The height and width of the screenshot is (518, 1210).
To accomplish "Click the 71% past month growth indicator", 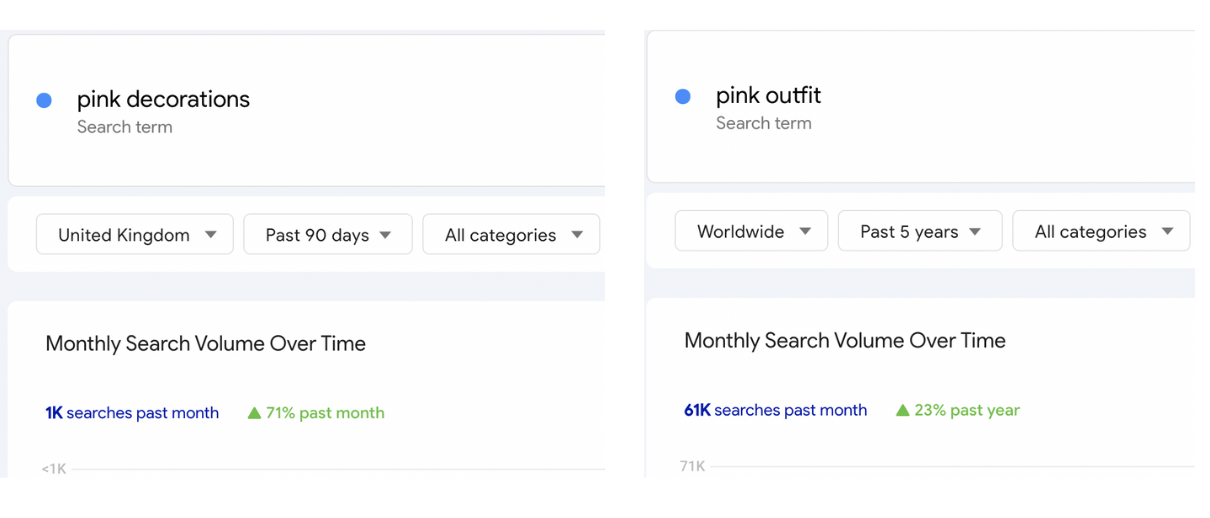I will coord(316,413).
